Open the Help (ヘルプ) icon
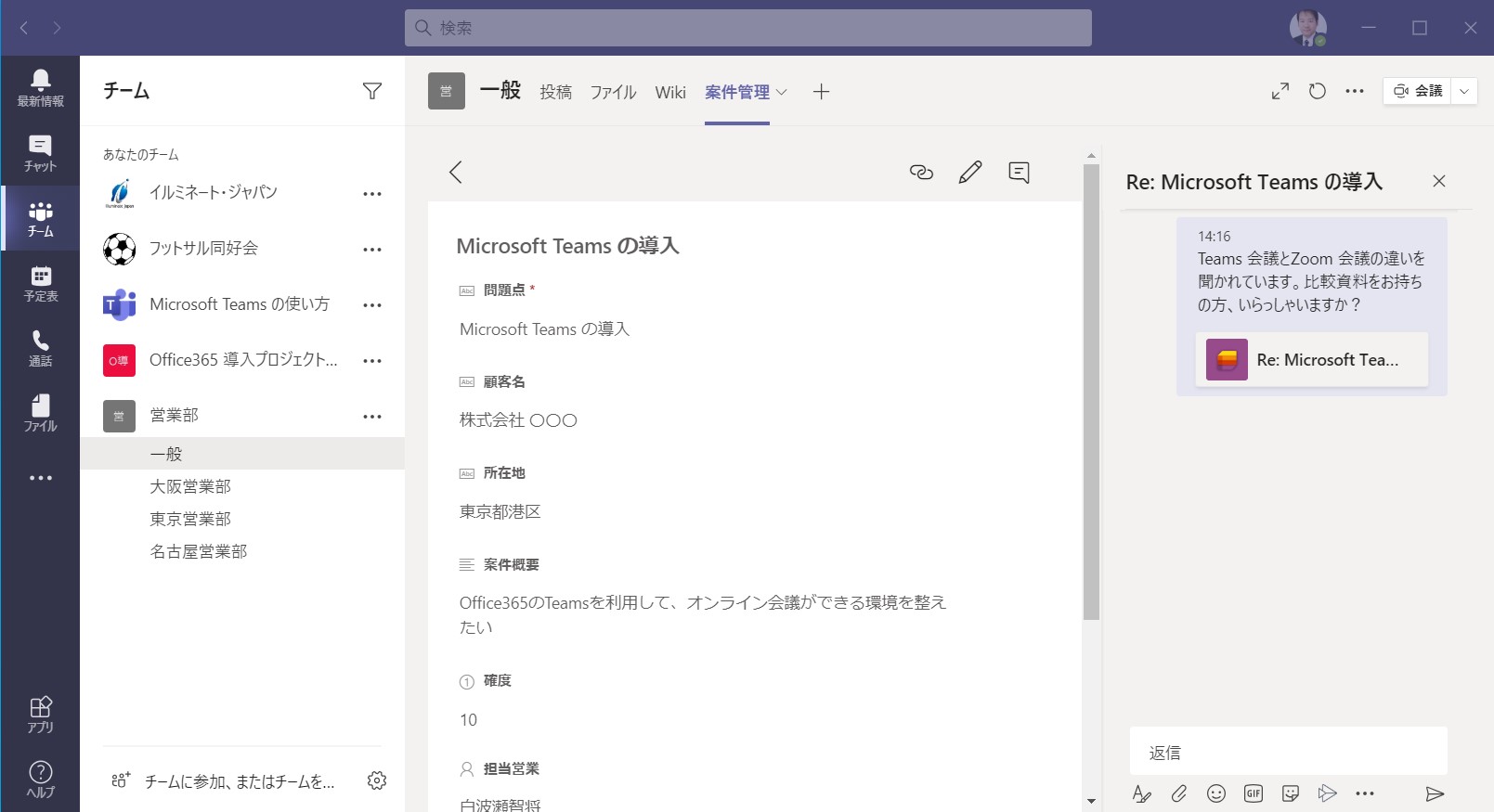 pos(40,780)
